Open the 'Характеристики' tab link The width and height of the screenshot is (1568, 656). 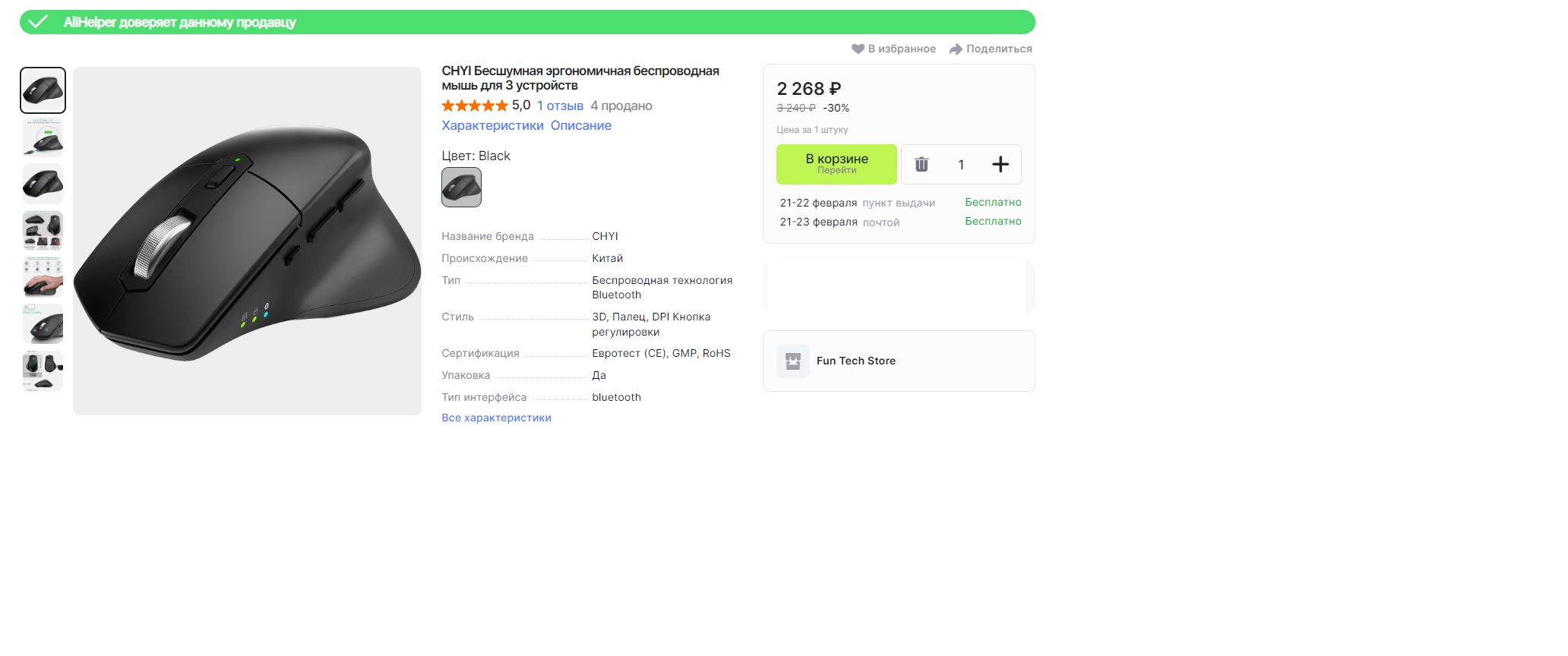[492, 126]
